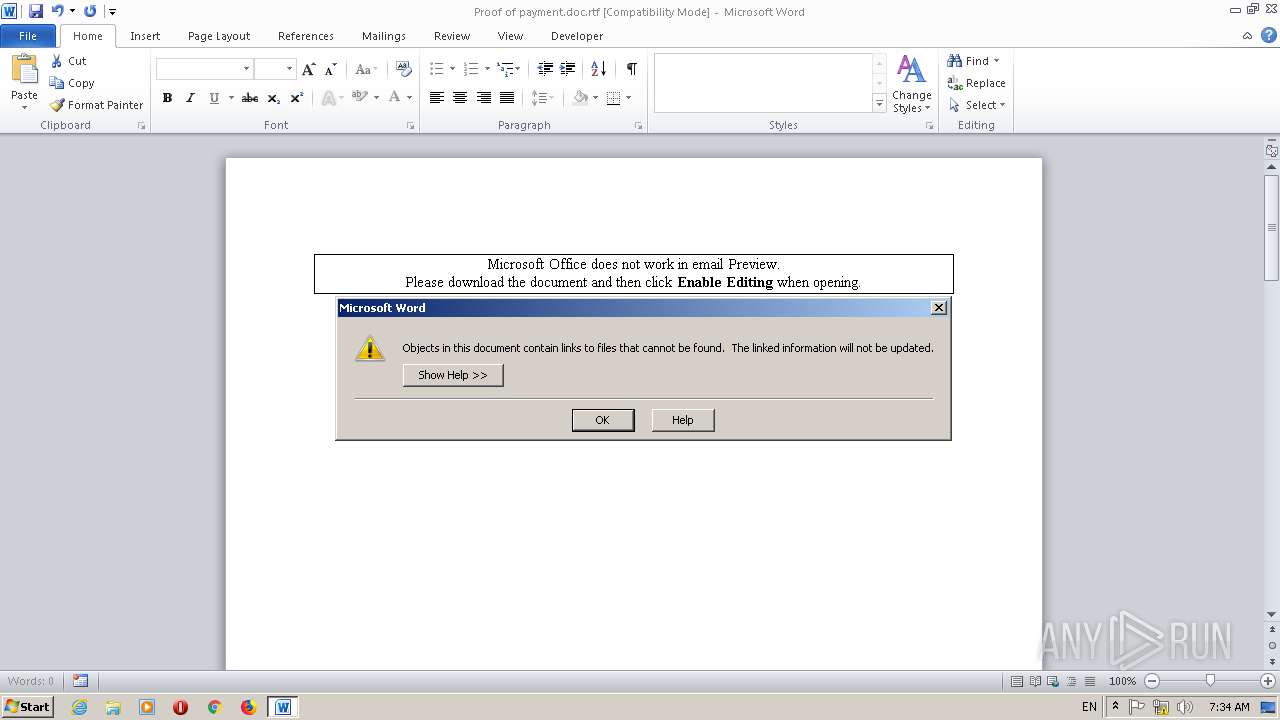Close the Microsoft Word warning dialog
1280x720 pixels.
click(938, 308)
